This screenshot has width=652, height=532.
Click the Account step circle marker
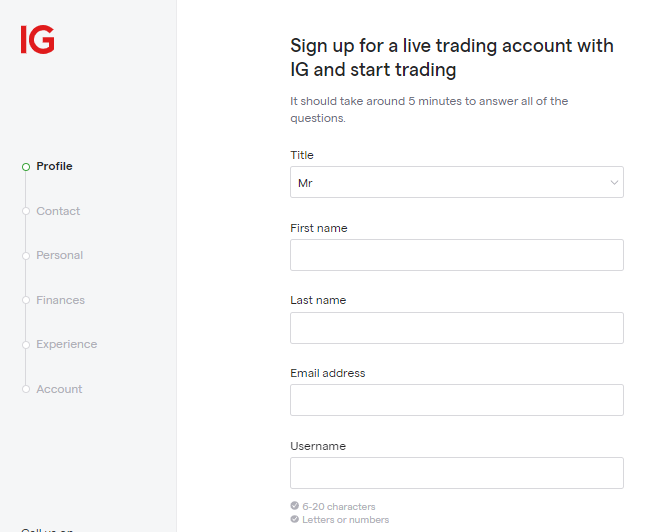[26, 389]
